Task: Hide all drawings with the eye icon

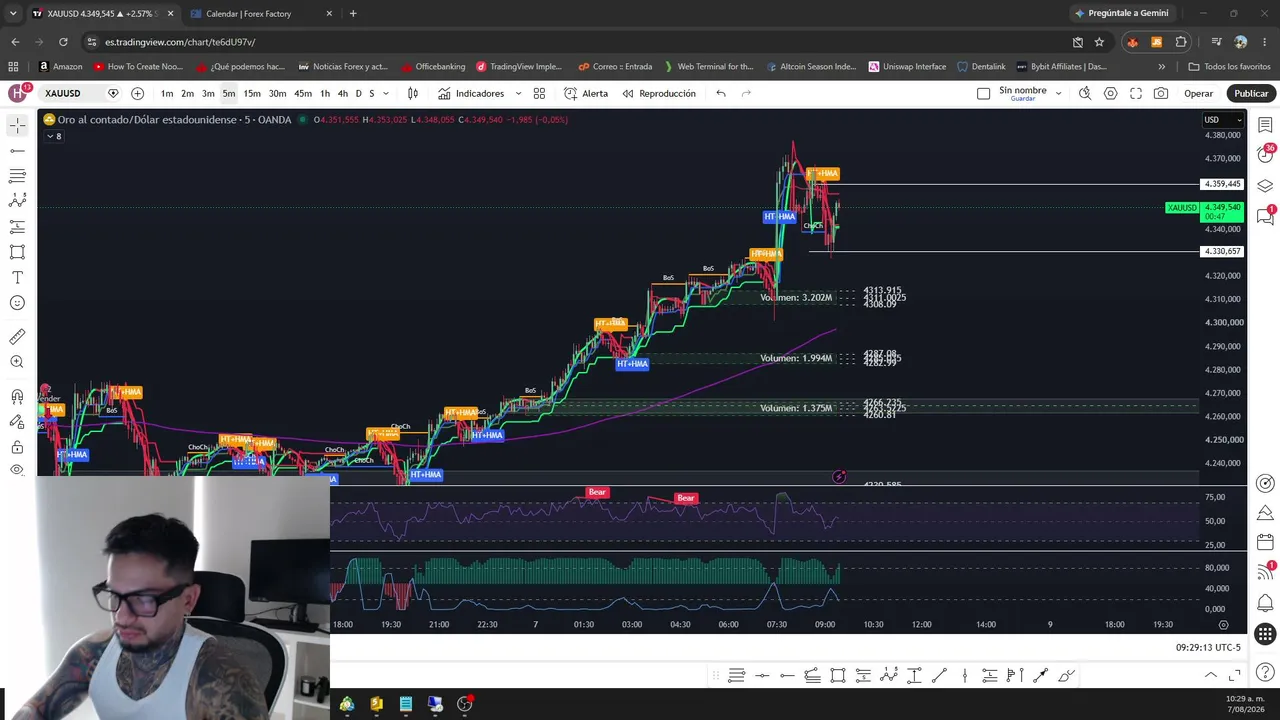Action: point(17,469)
